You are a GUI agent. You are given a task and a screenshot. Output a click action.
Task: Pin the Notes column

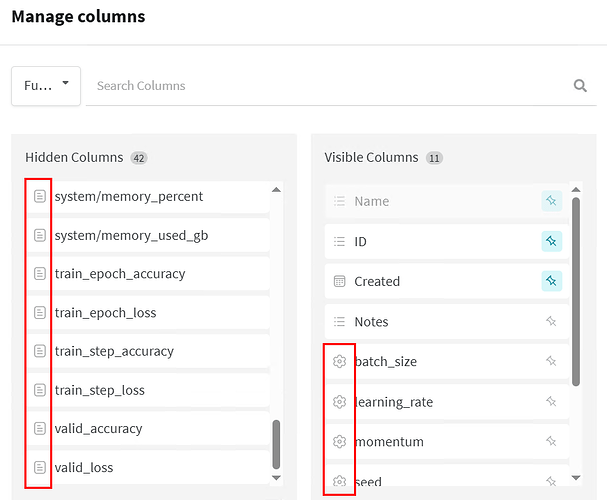551,321
